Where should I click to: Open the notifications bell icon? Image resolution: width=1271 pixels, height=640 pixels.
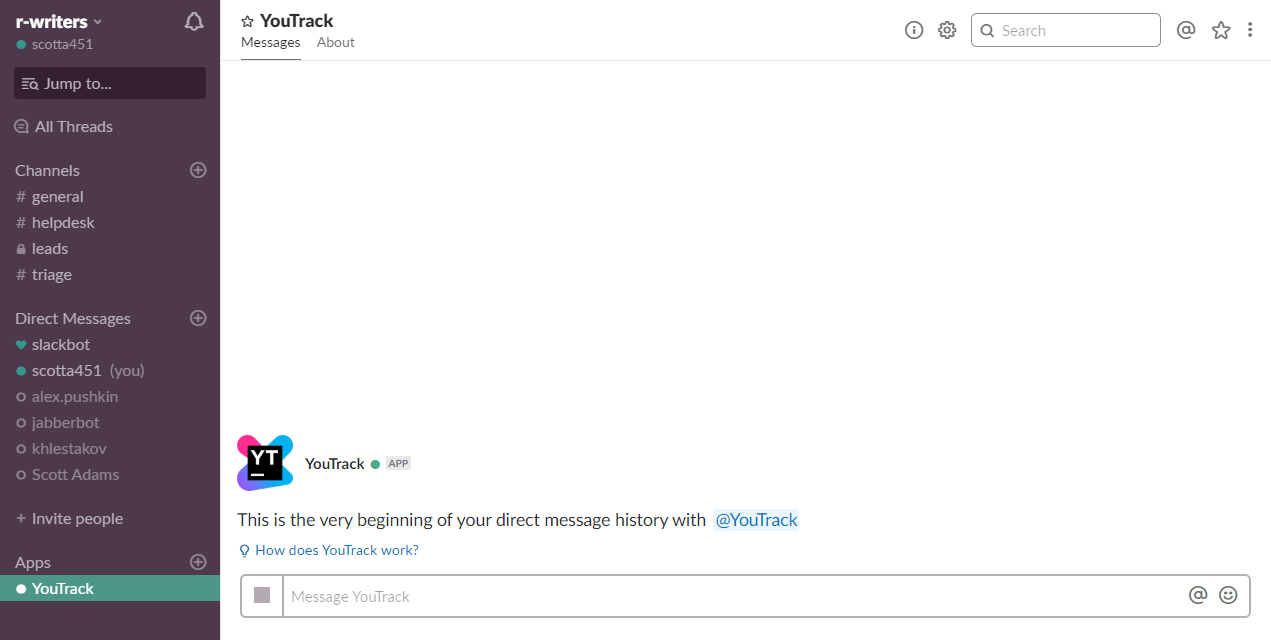coord(193,21)
